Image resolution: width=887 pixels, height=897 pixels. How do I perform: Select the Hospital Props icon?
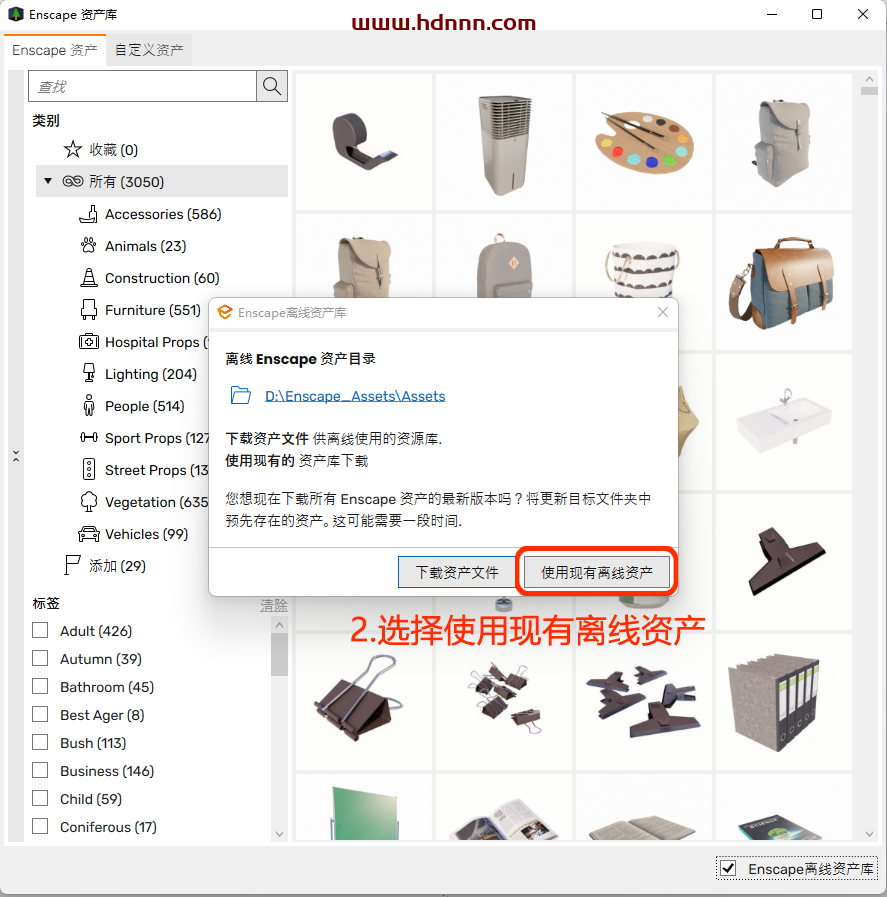pyautogui.click(x=88, y=342)
